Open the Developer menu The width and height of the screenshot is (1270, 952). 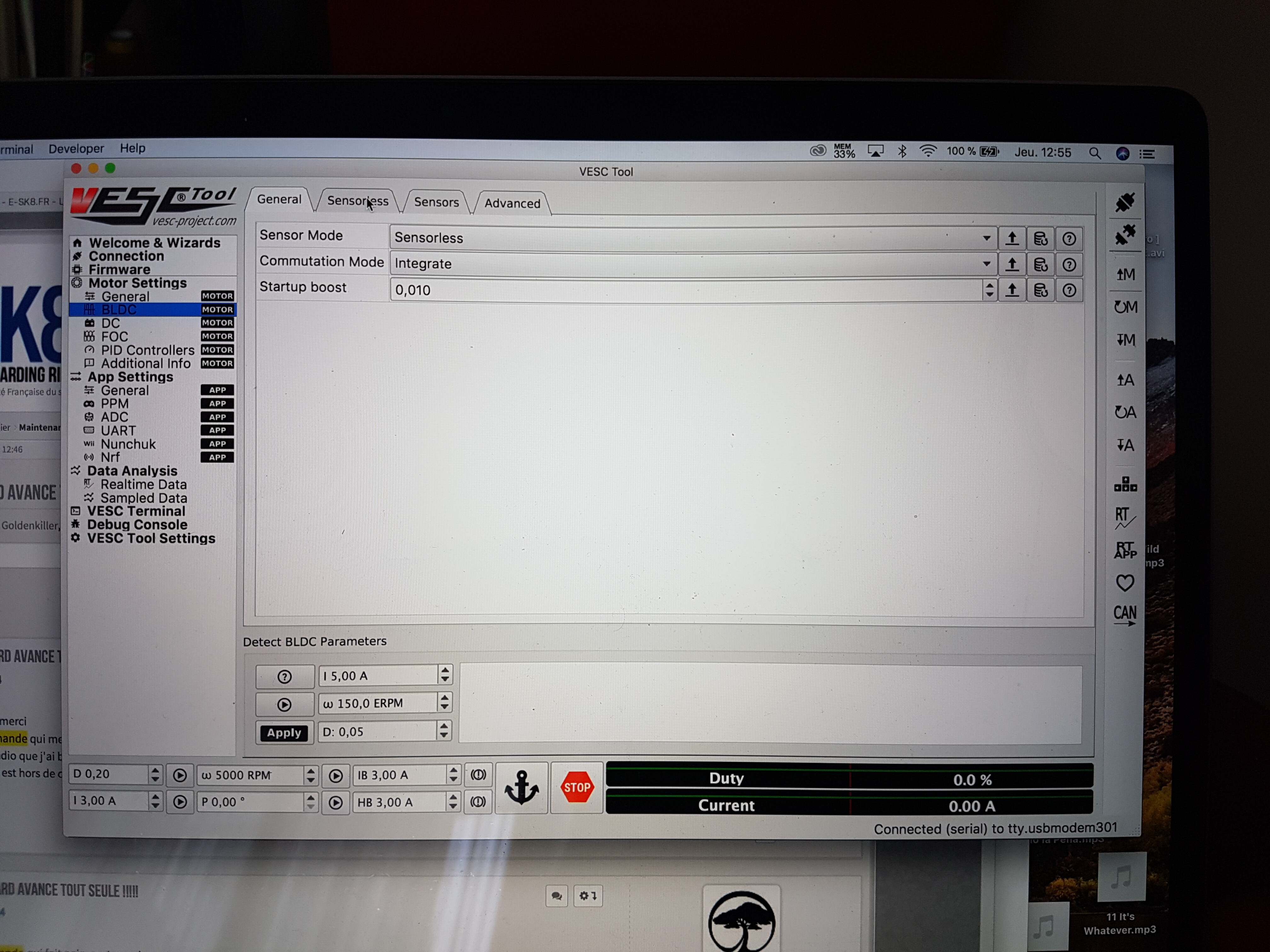[x=76, y=149]
